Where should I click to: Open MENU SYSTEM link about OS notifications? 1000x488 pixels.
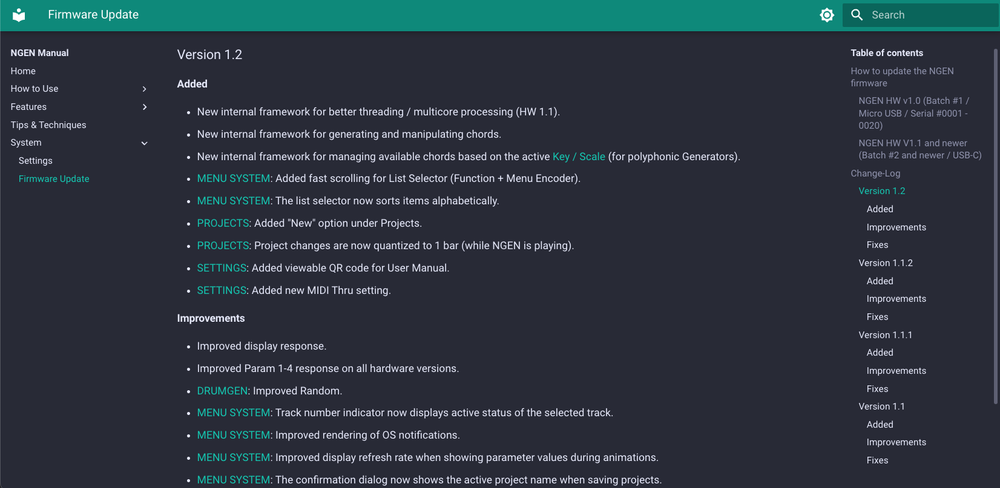[233, 435]
